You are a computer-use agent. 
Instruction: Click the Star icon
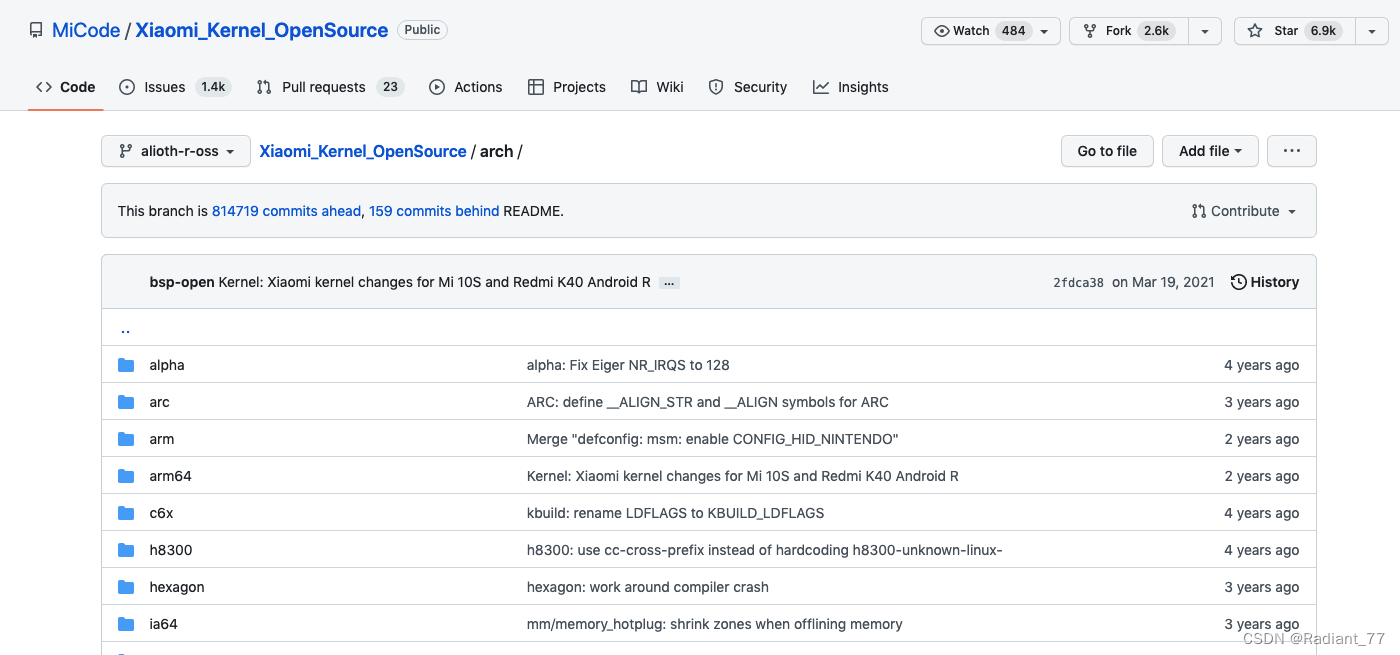[1255, 31]
